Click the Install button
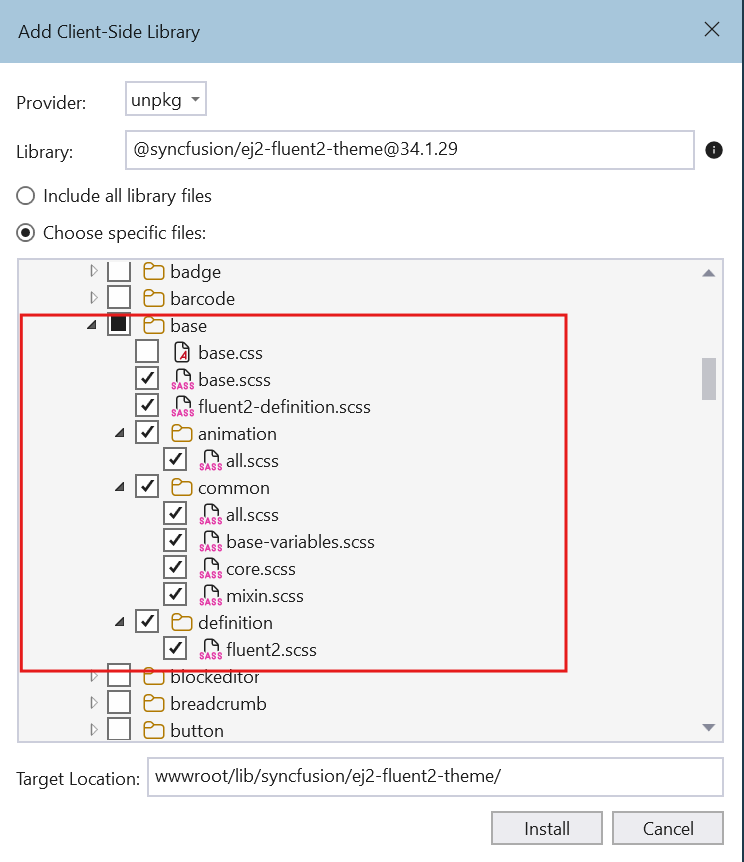This screenshot has height=862, width=744. [547, 828]
